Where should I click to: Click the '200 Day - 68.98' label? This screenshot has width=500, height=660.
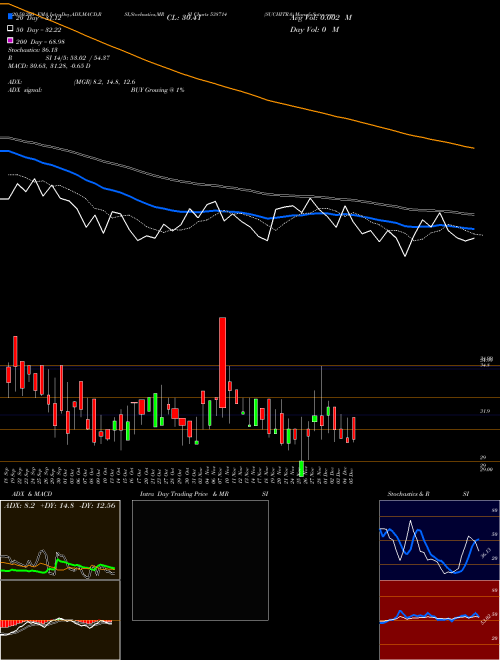click(x=40, y=41)
